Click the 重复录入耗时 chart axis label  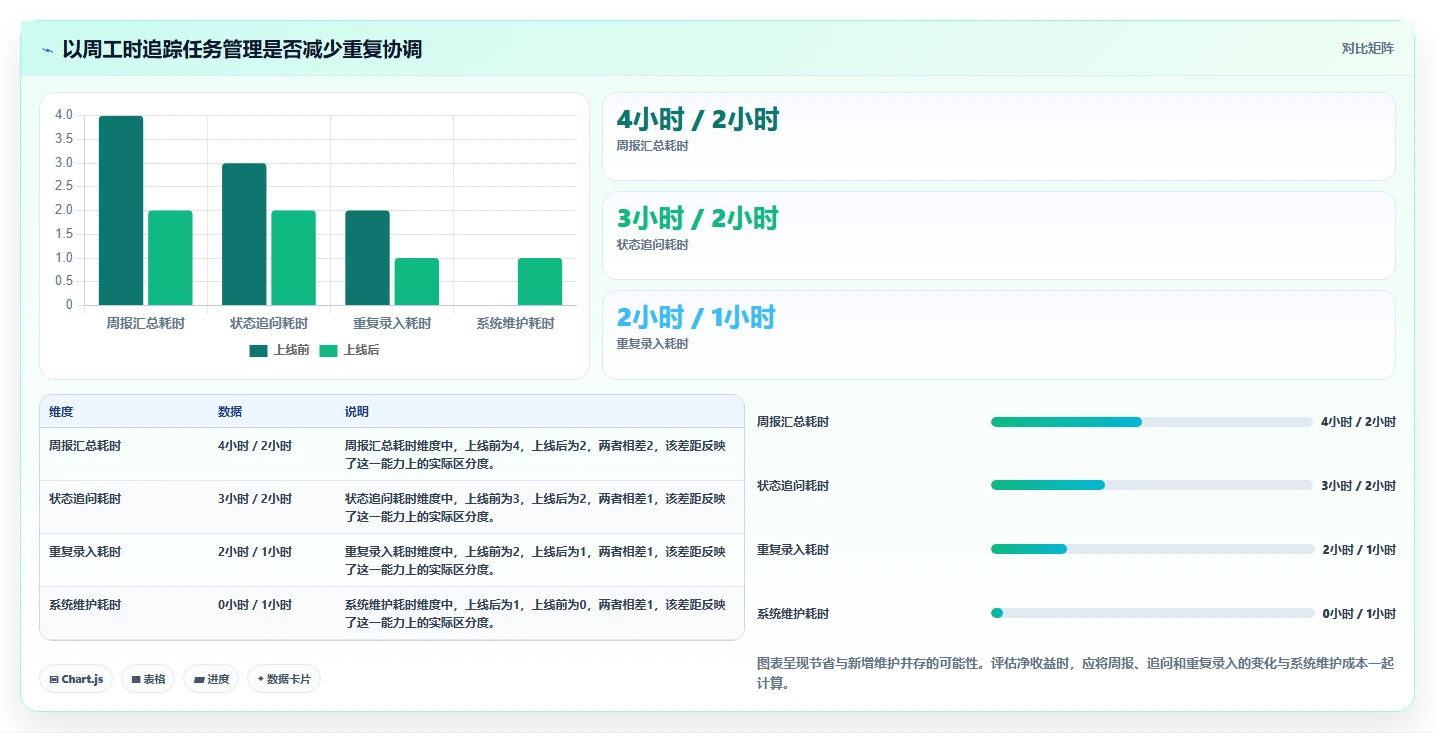[392, 323]
